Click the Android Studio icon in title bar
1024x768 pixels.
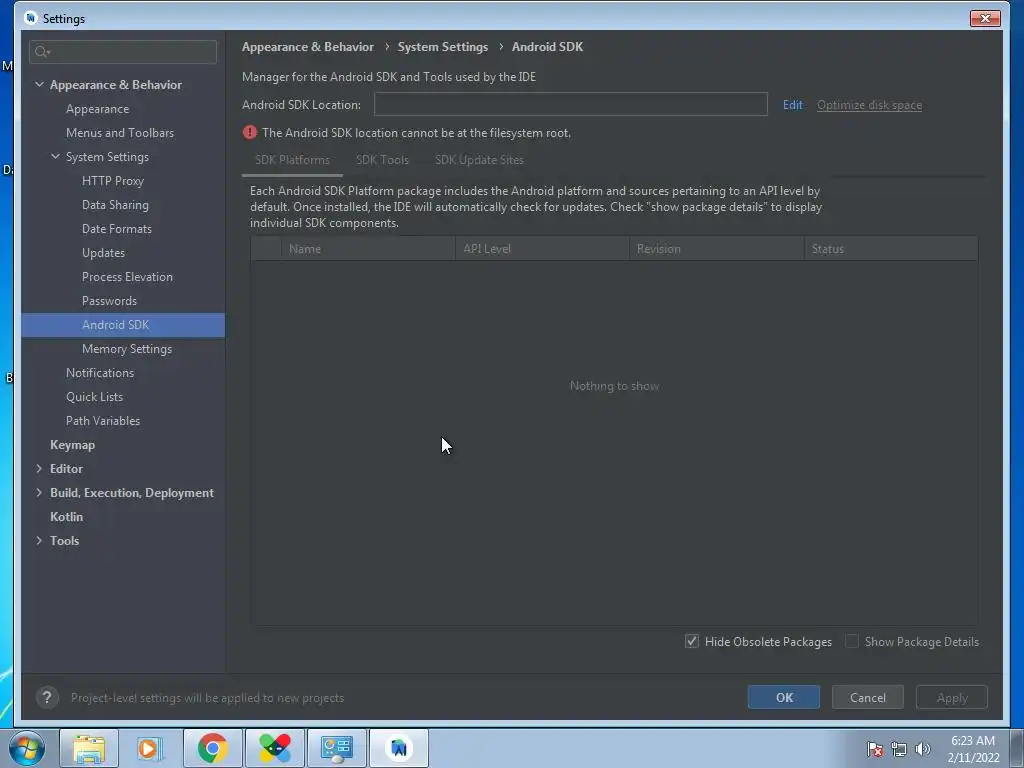(30, 18)
